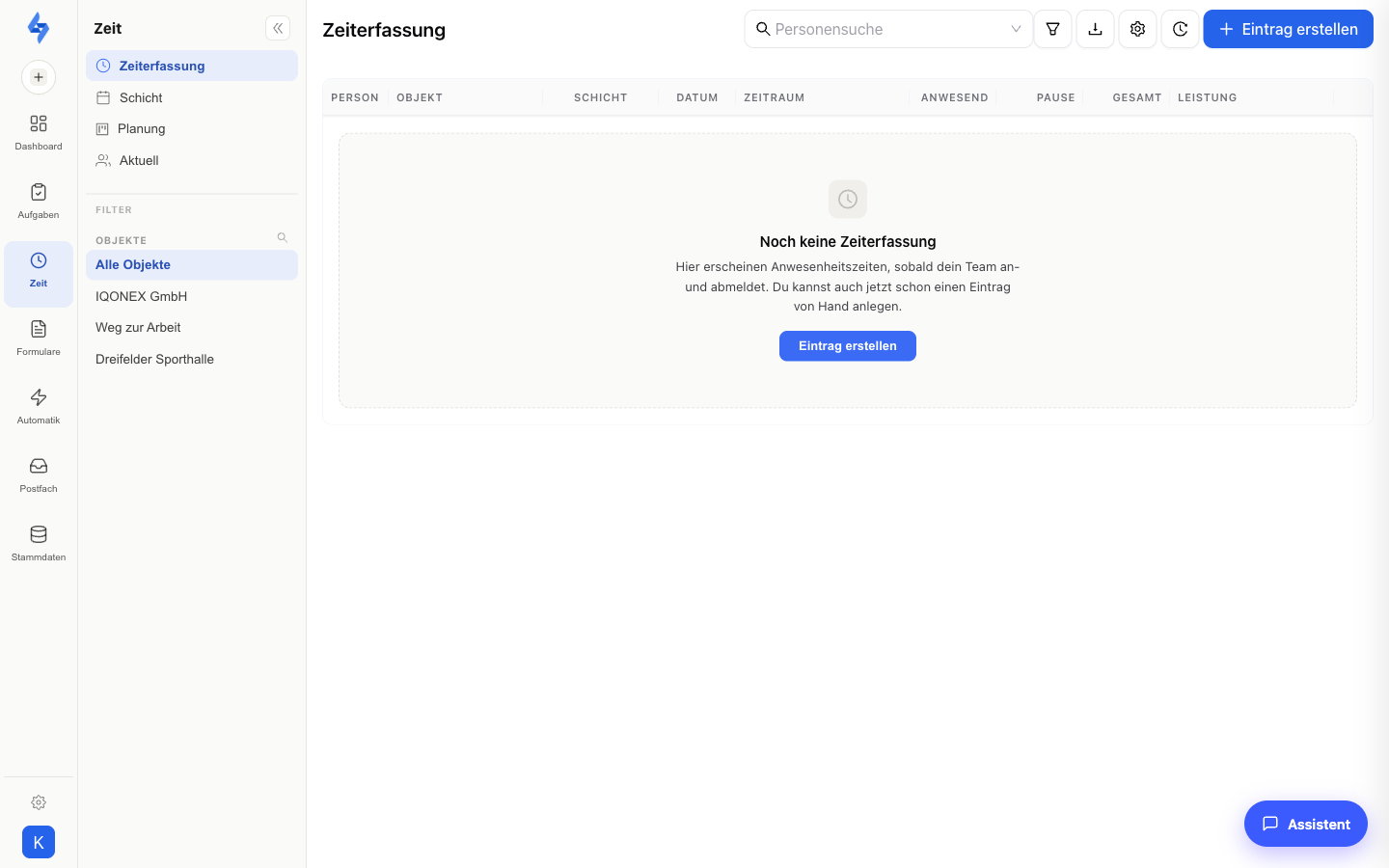Click the clock icon in the empty state
This screenshot has width=1389, height=868.
point(848,199)
